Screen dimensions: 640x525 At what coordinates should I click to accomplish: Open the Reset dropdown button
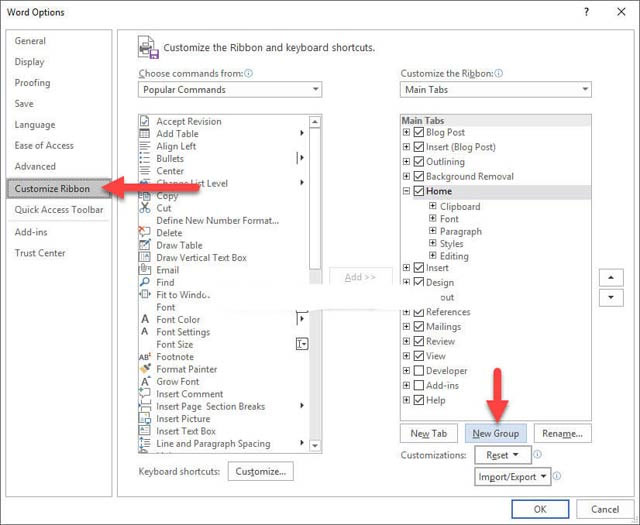coord(503,455)
